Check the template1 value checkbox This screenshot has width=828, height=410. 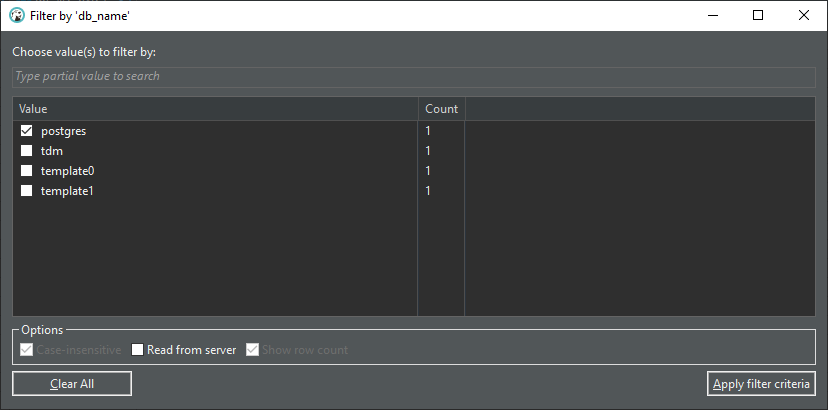[x=26, y=191]
